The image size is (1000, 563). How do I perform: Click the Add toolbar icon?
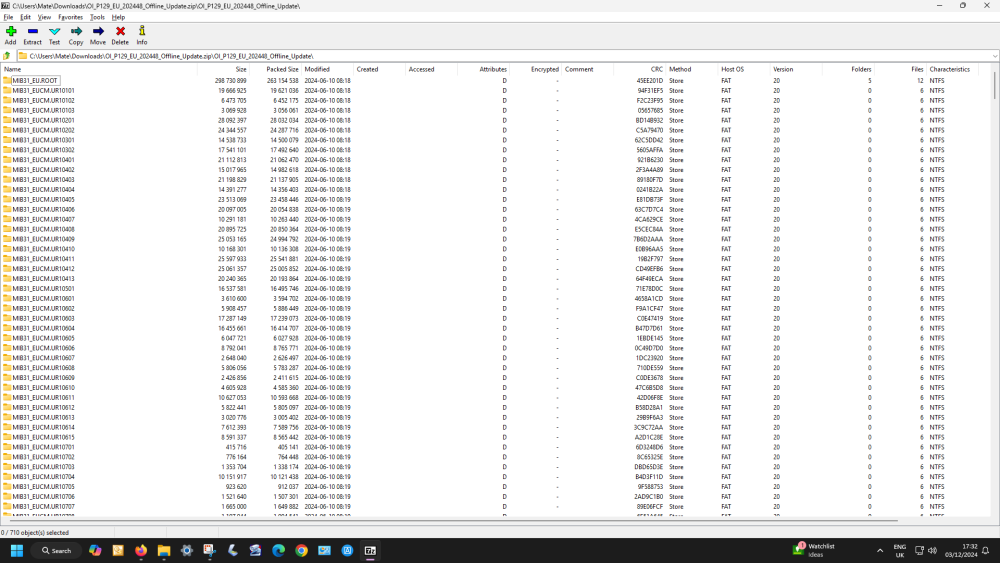[11, 35]
